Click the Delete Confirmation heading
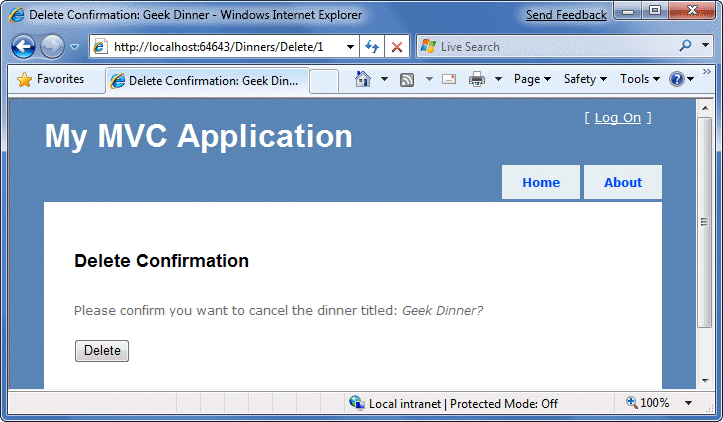The image size is (723, 422). [x=161, y=261]
